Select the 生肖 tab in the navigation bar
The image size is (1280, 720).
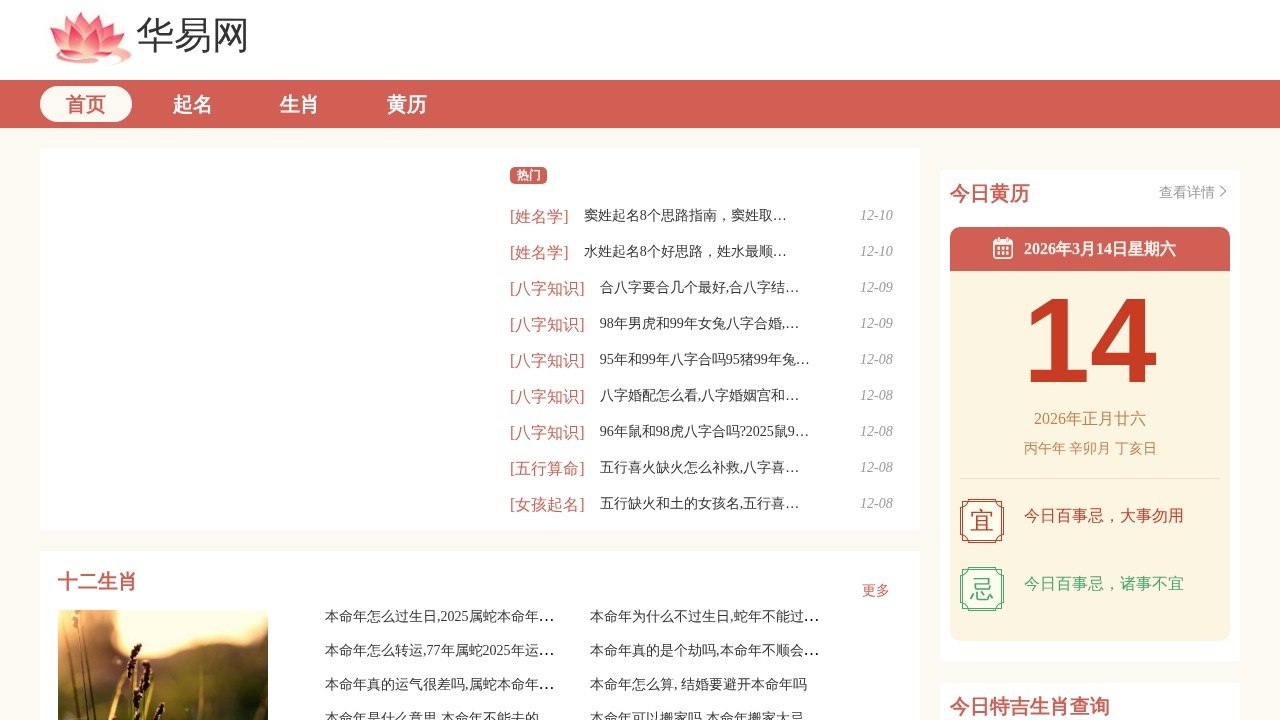(298, 104)
